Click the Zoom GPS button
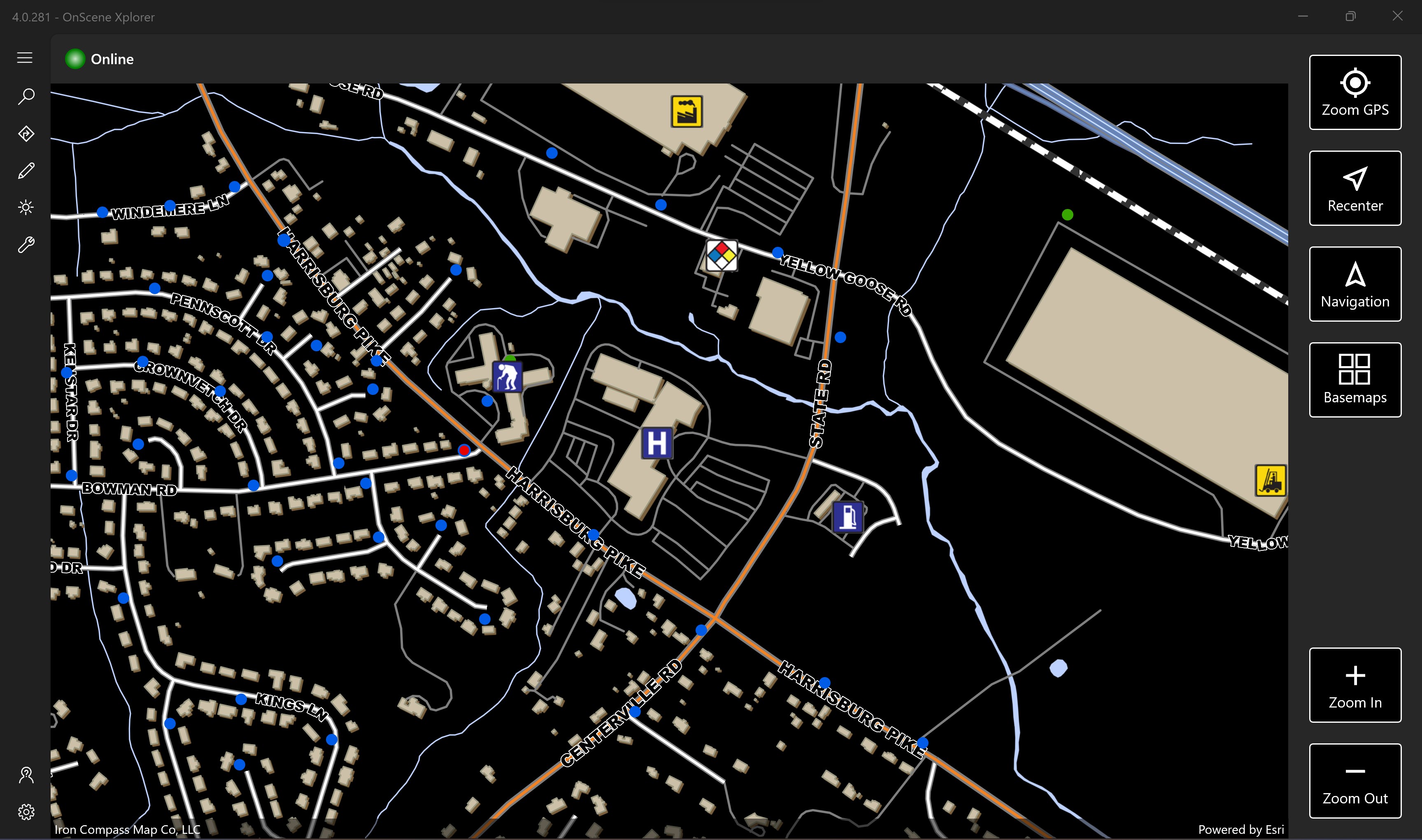This screenshot has height=840, width=1422. pyautogui.click(x=1355, y=92)
